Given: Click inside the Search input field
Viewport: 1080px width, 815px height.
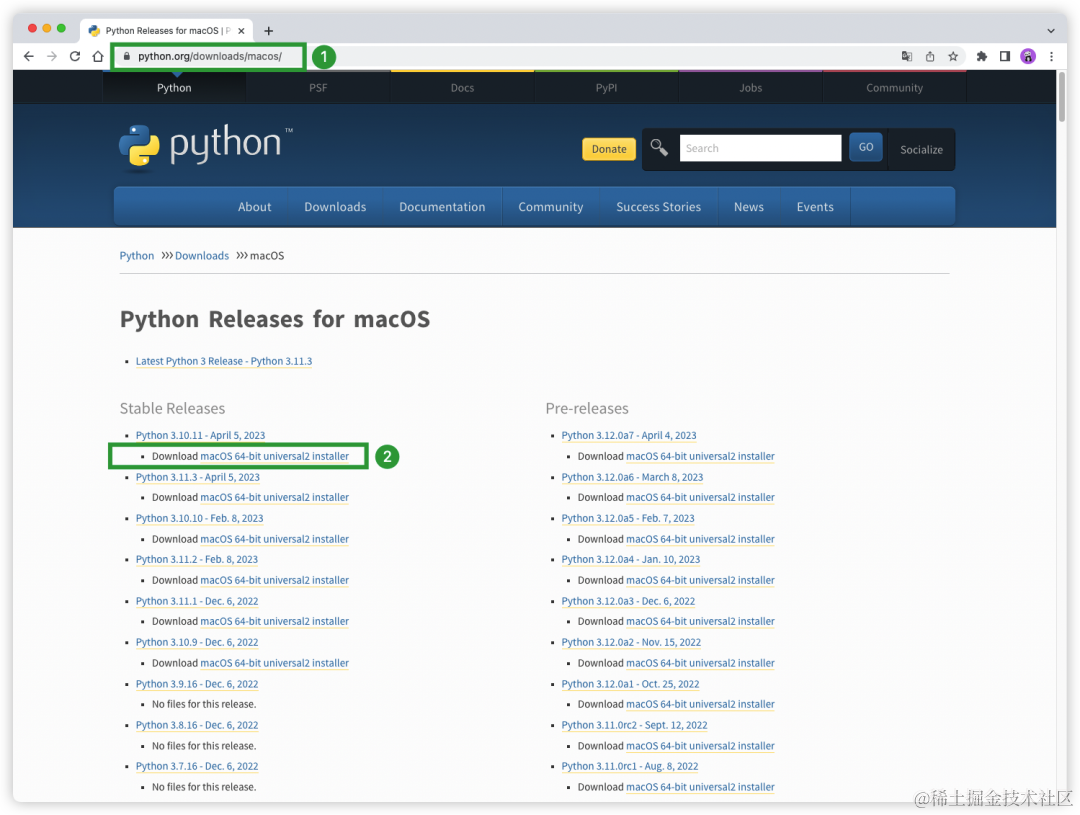Looking at the screenshot, I should pos(760,147).
